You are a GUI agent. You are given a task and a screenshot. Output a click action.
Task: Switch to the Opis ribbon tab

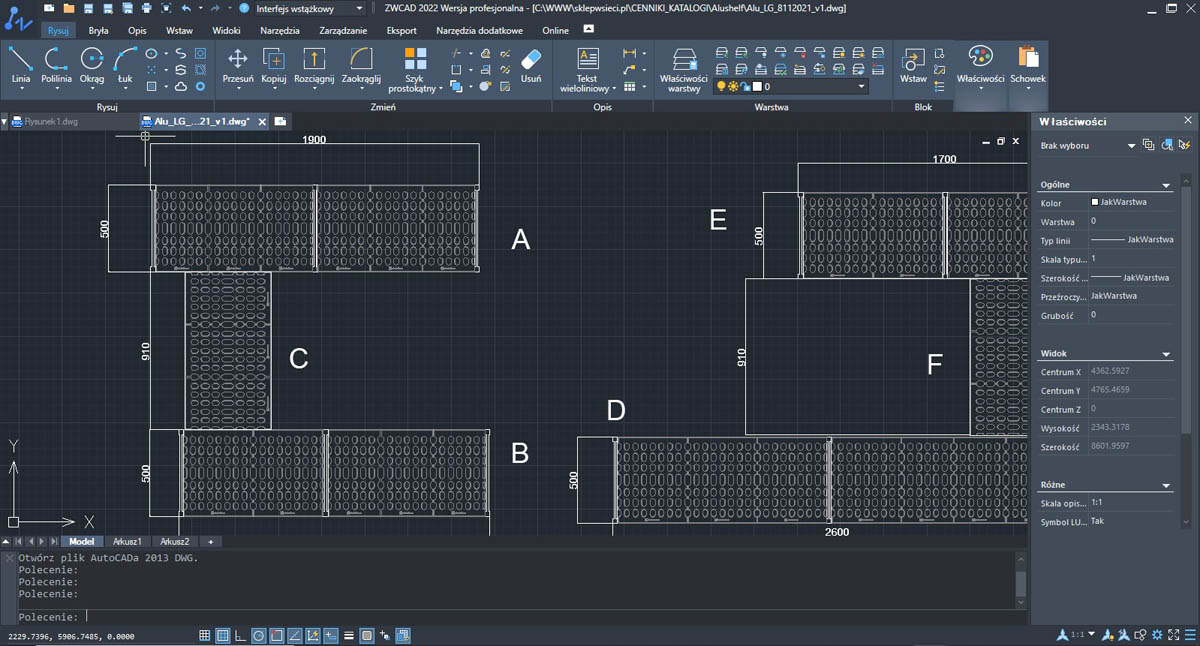click(137, 31)
